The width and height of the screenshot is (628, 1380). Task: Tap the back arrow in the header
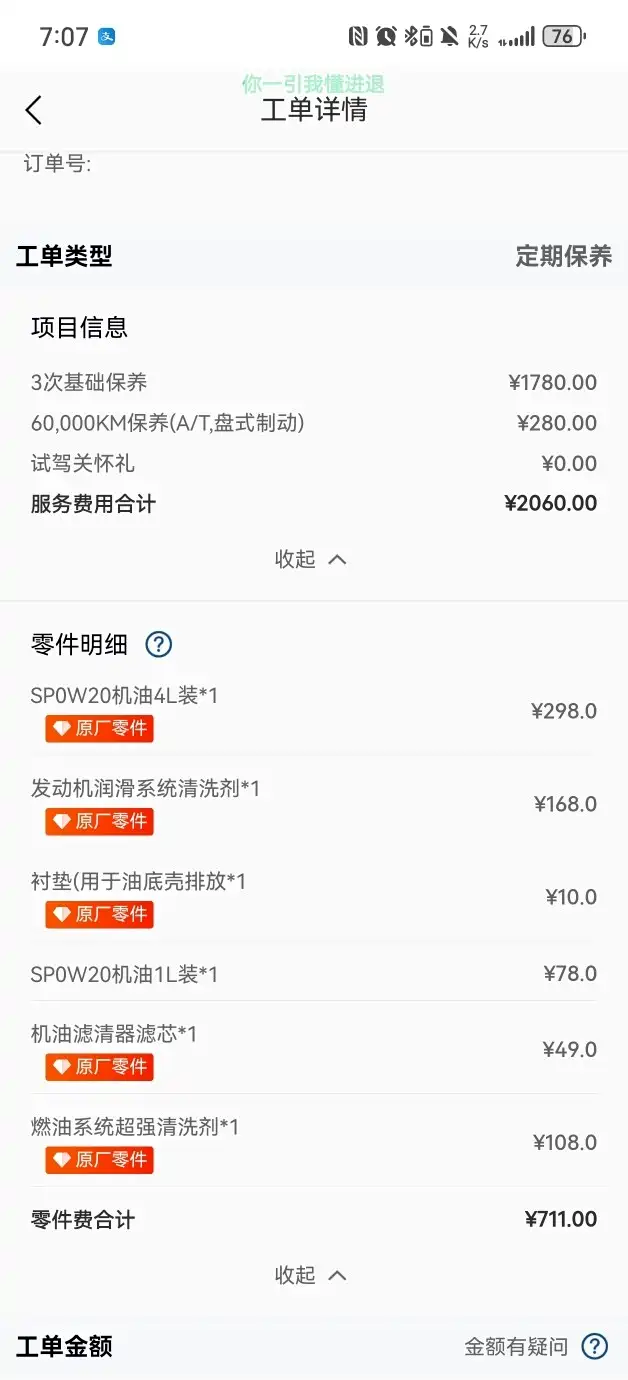point(34,110)
